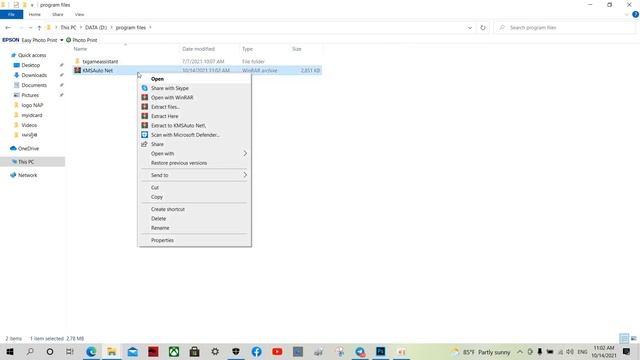Screen dimensions: 640x360
Task: Open notification center on taskbar
Action: (627, 351)
